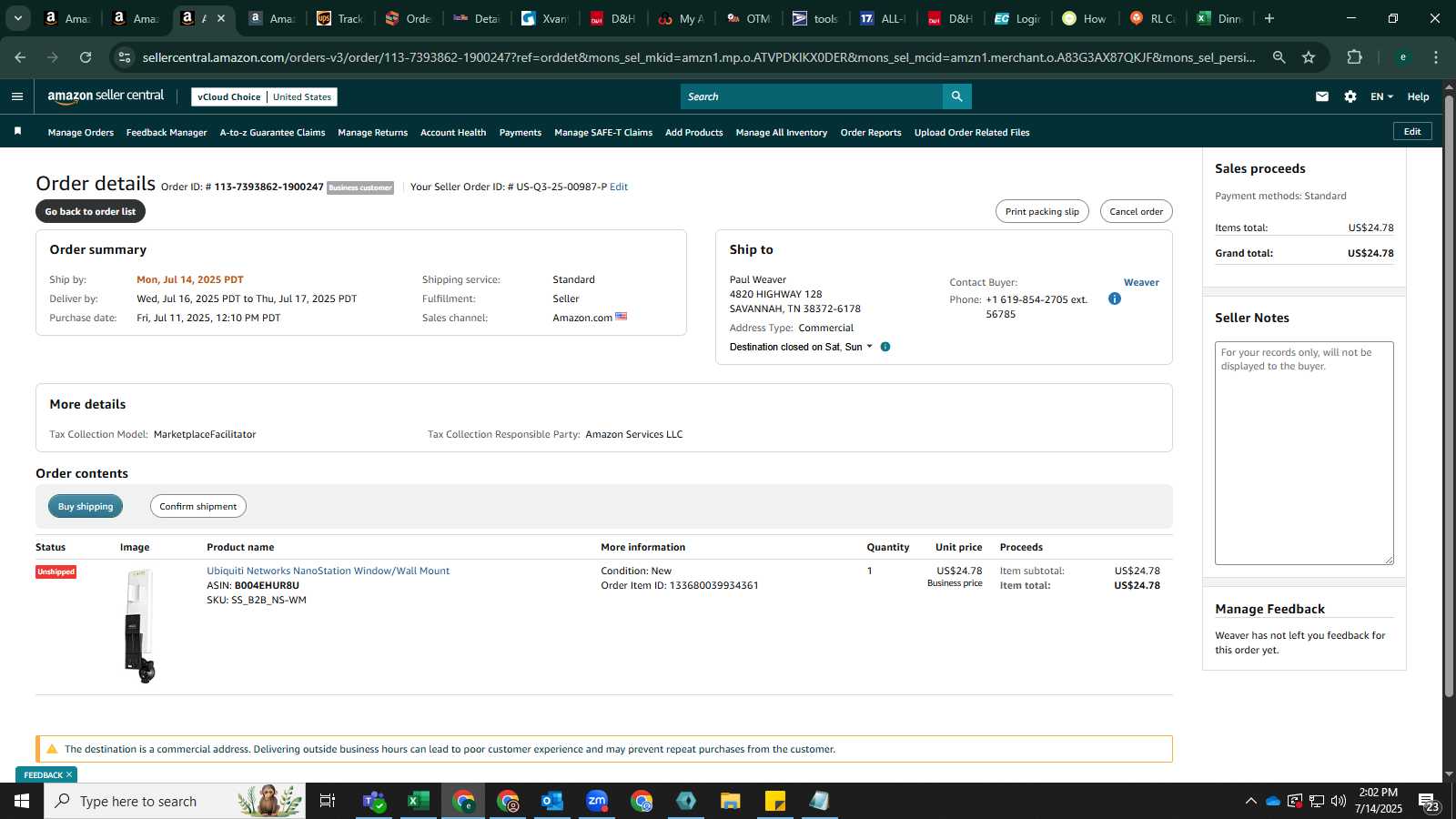Screen dimensions: 1456x819
Task: Open Microsoft Teams from the taskbar
Action: point(374,801)
